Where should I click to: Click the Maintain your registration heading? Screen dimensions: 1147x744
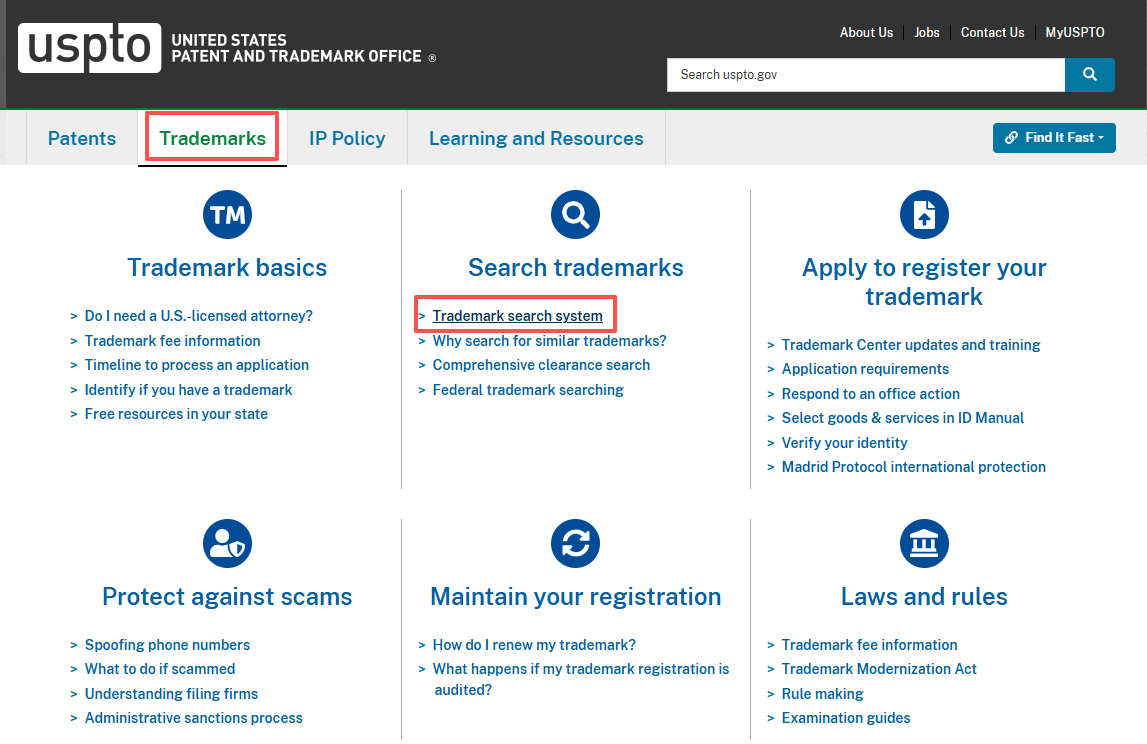[576, 596]
